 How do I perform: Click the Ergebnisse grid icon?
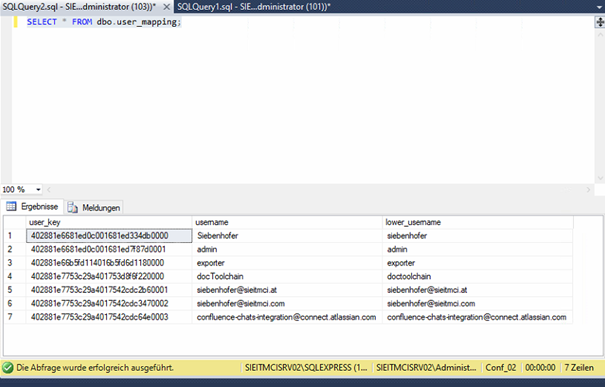click(x=11, y=206)
